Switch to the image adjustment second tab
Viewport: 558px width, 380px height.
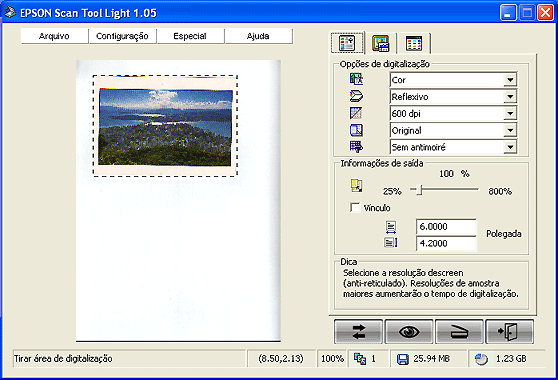point(380,43)
